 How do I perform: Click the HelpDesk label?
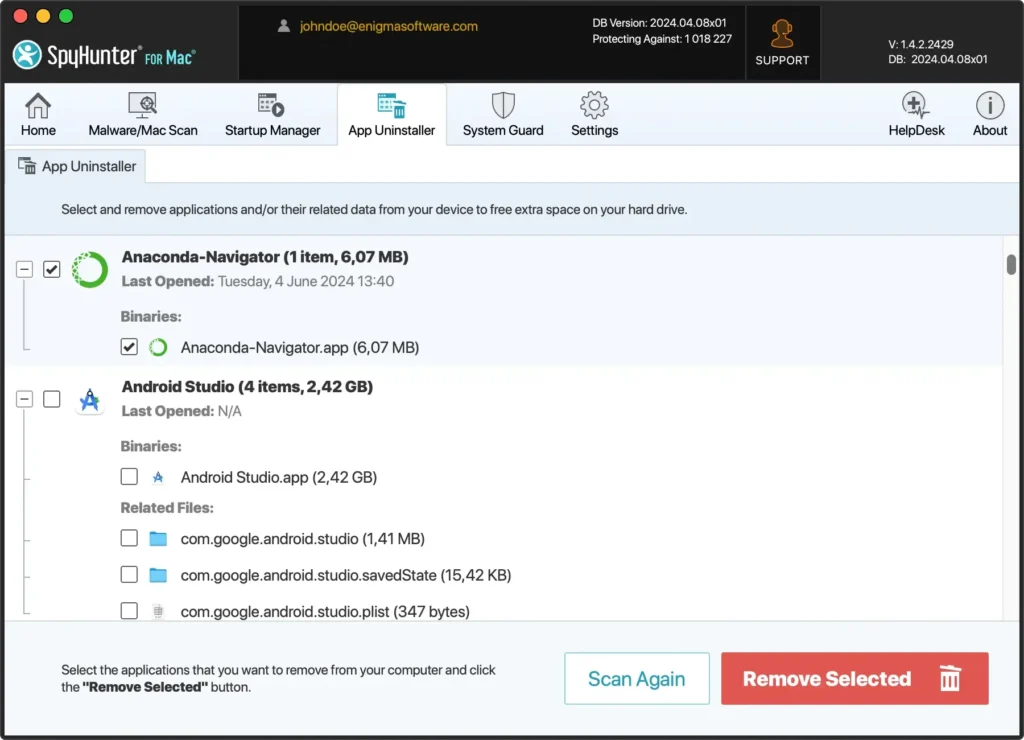coord(916,130)
